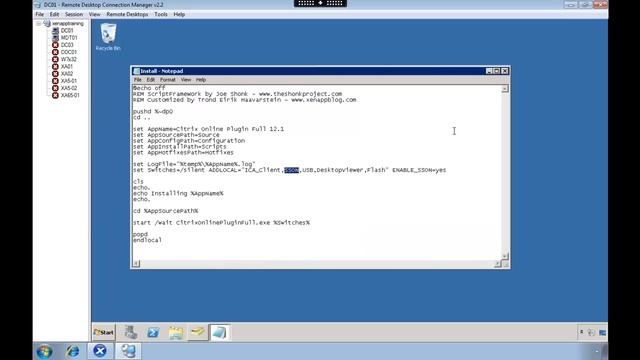Open Notepad File menu
This screenshot has width=640, height=360.
point(138,80)
